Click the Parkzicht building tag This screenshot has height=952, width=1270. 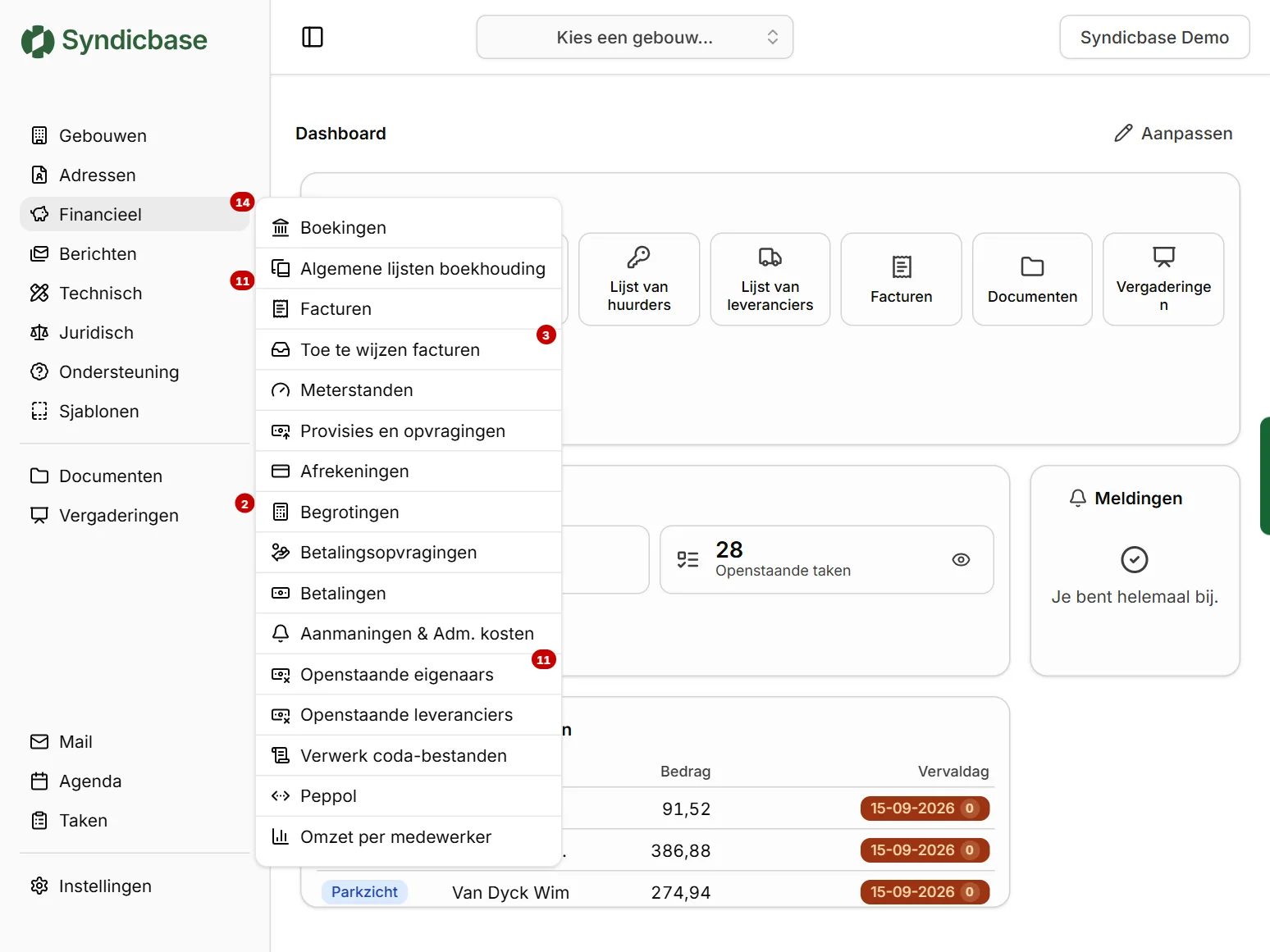click(364, 891)
